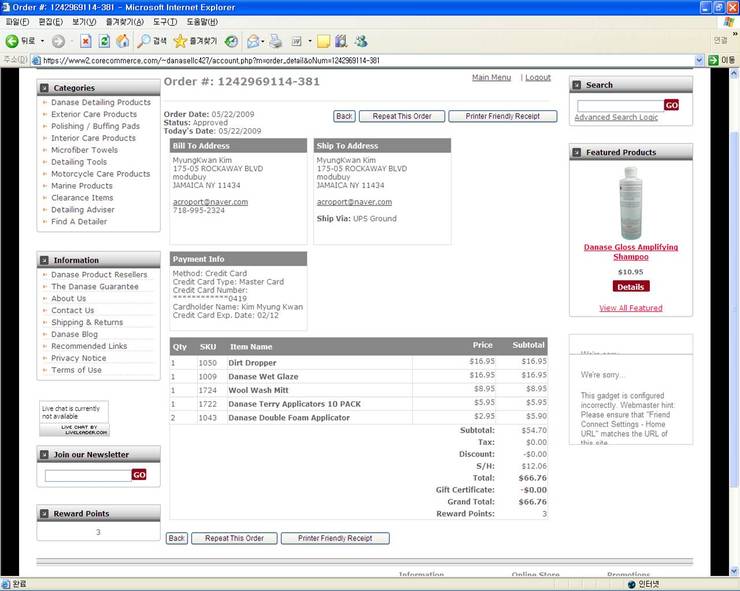Click the Featured Products header icon

click(x=577, y=152)
